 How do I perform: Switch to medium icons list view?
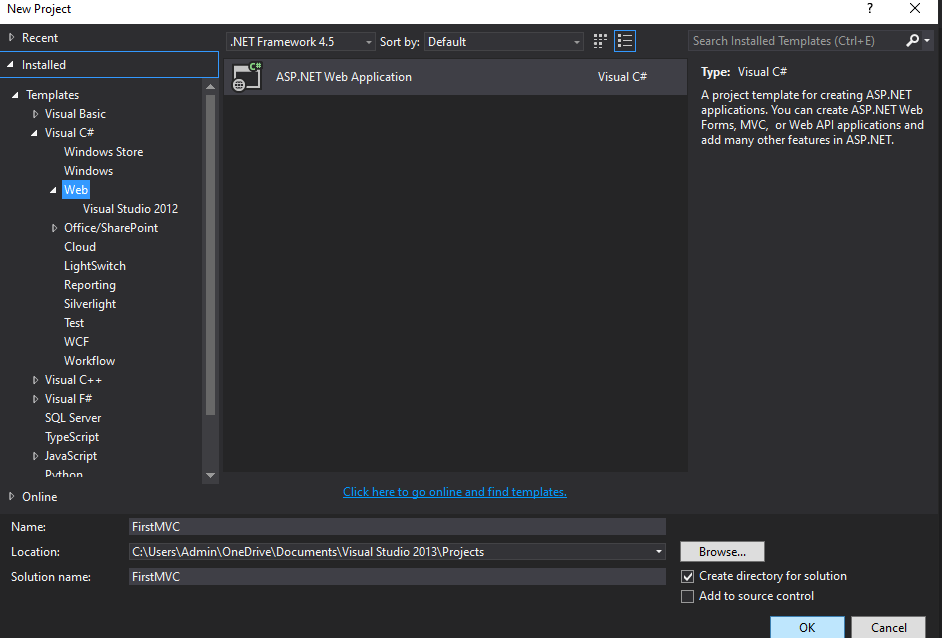click(625, 41)
